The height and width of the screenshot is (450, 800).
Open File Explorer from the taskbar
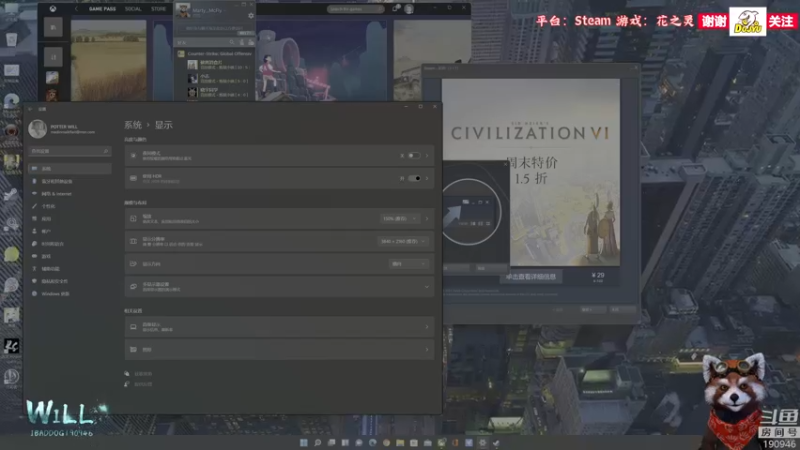tap(400, 443)
